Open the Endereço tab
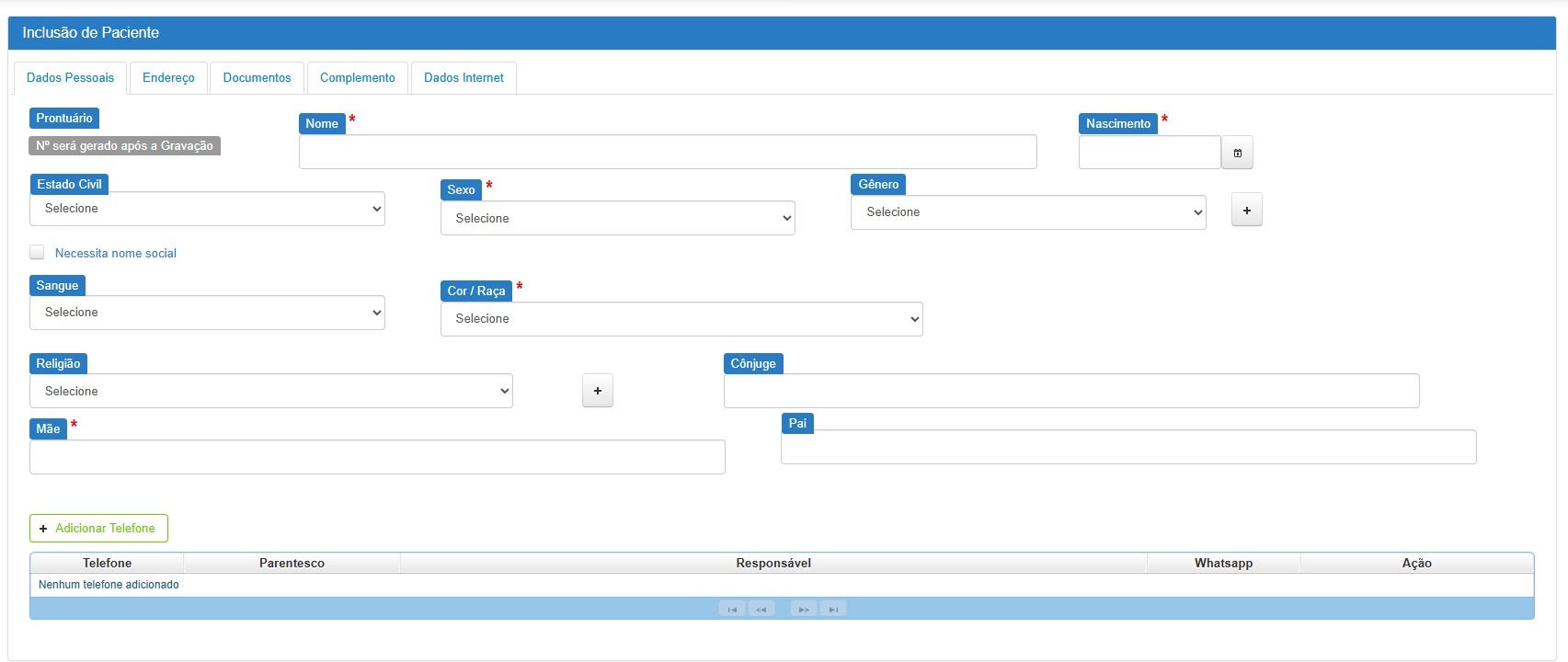This screenshot has height=662, width=1568. 168,78
